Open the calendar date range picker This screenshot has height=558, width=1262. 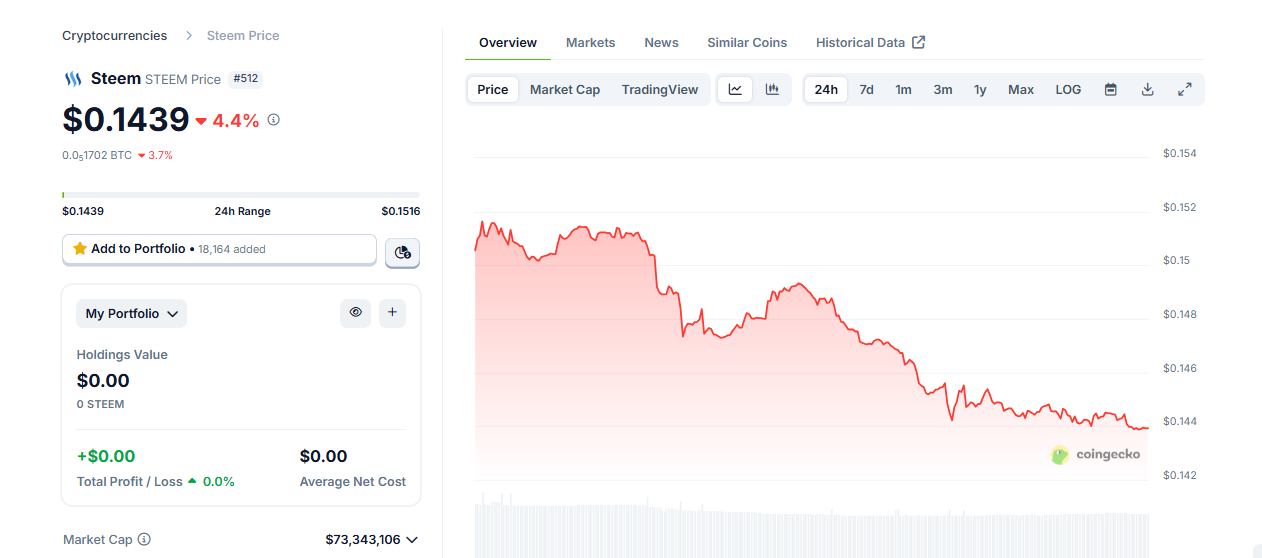point(1110,89)
